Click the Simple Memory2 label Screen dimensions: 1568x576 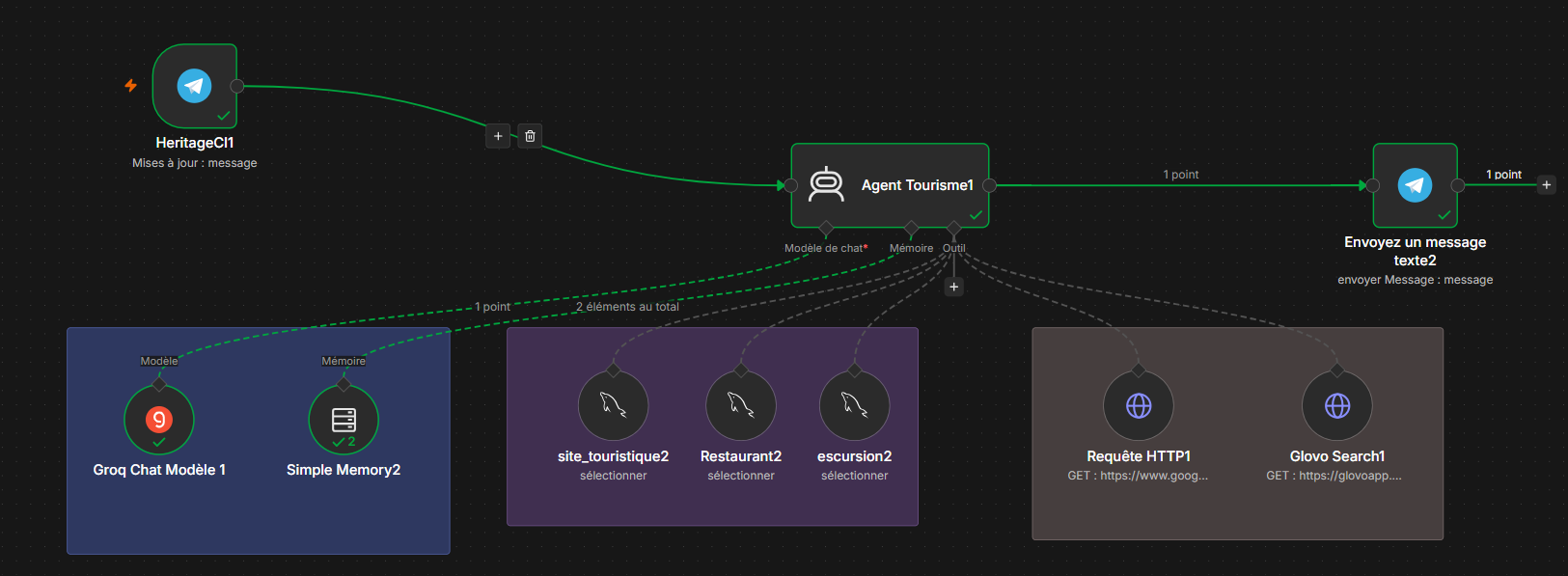click(344, 470)
